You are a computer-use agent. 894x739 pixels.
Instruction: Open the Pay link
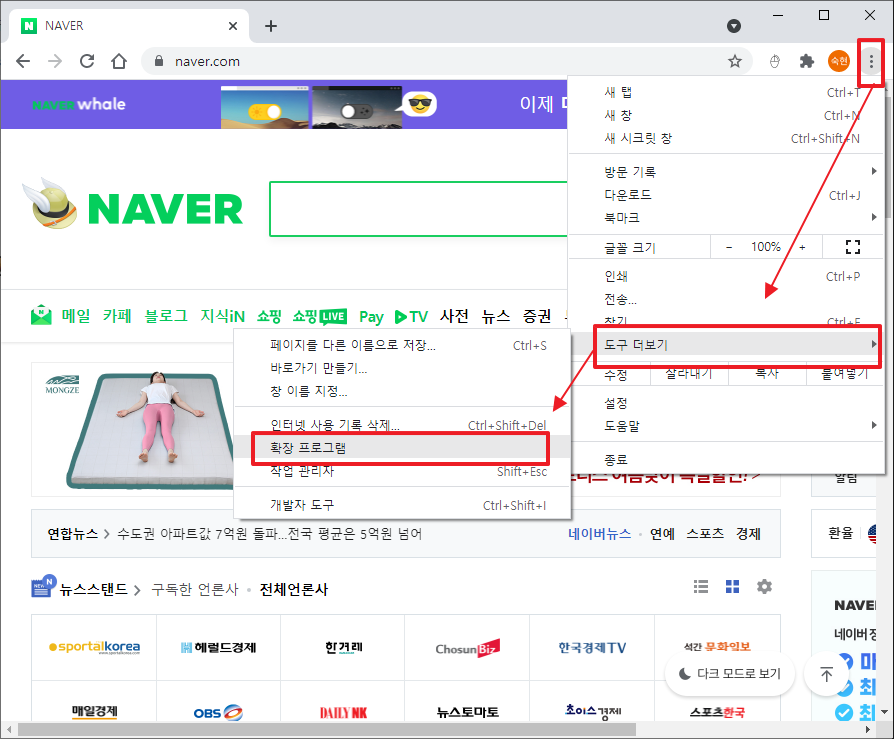tap(371, 317)
